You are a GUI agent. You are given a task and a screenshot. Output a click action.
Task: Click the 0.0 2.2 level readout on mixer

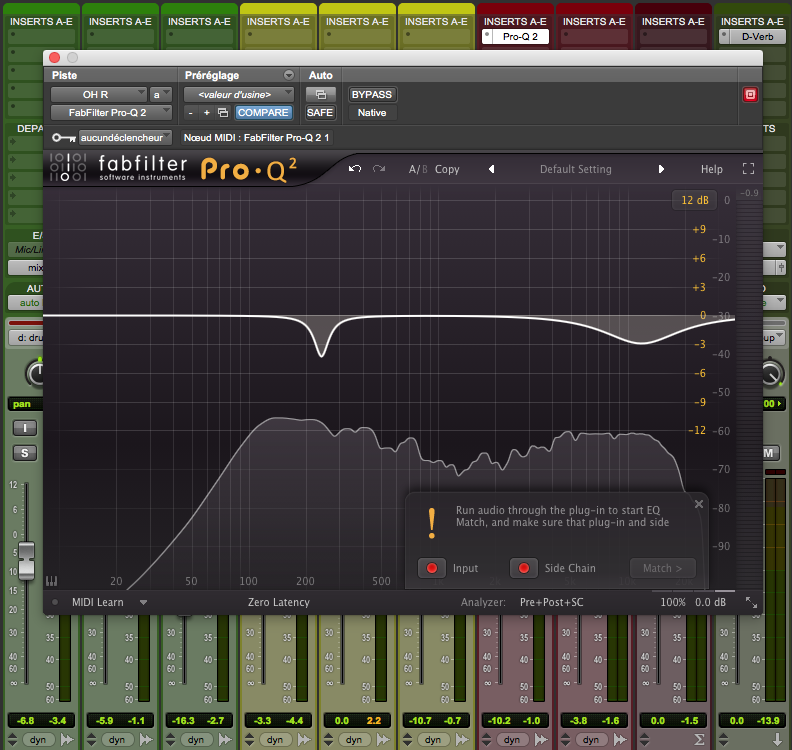(357, 721)
